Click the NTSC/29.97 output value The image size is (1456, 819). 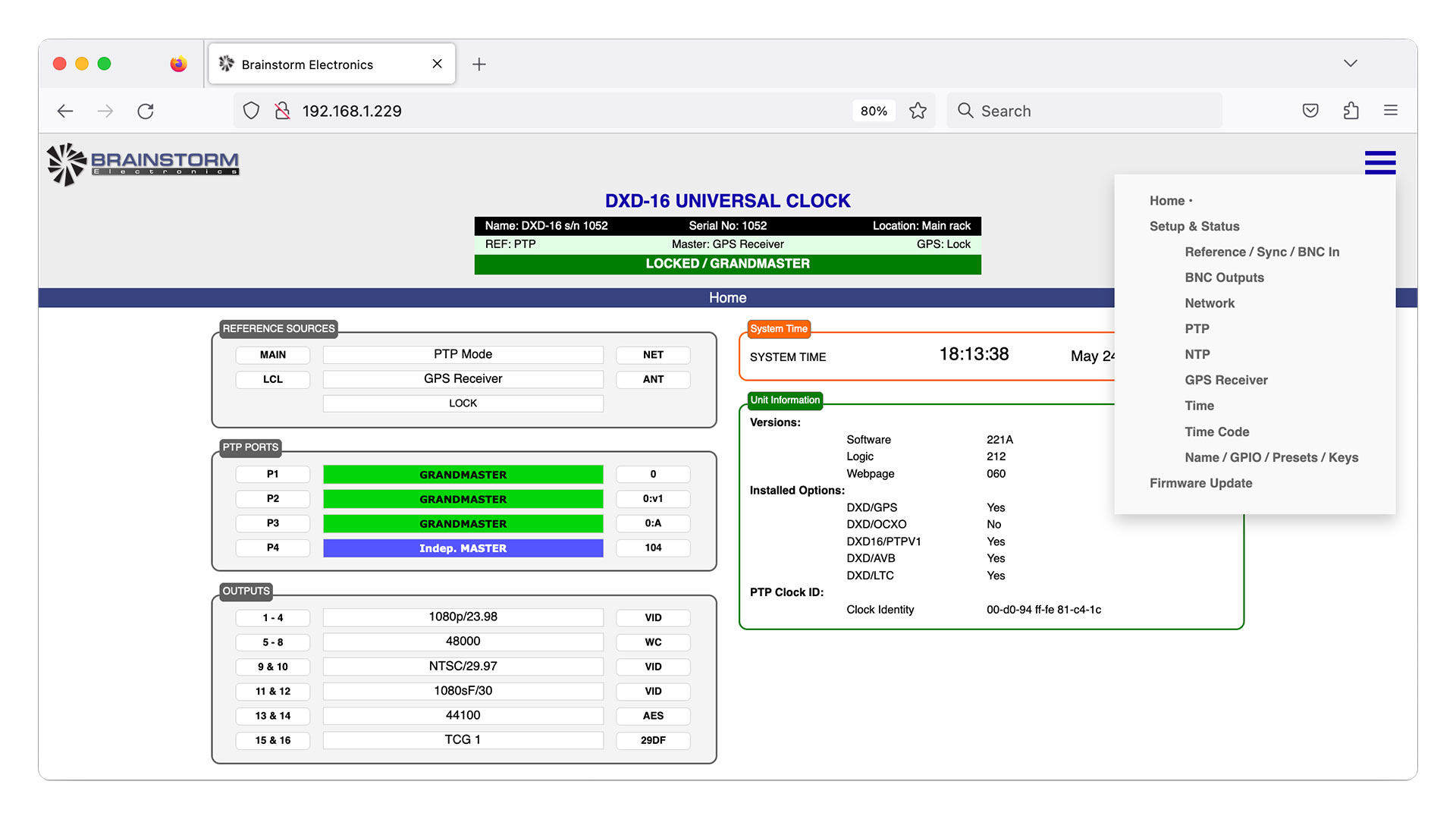pyautogui.click(x=463, y=666)
